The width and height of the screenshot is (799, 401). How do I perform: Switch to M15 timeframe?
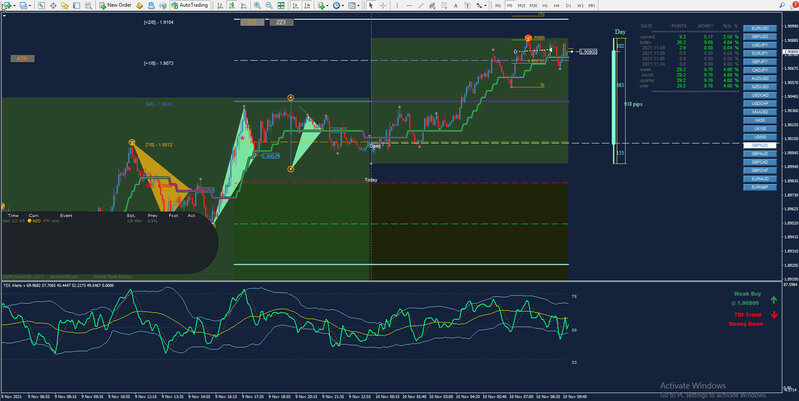coord(521,5)
